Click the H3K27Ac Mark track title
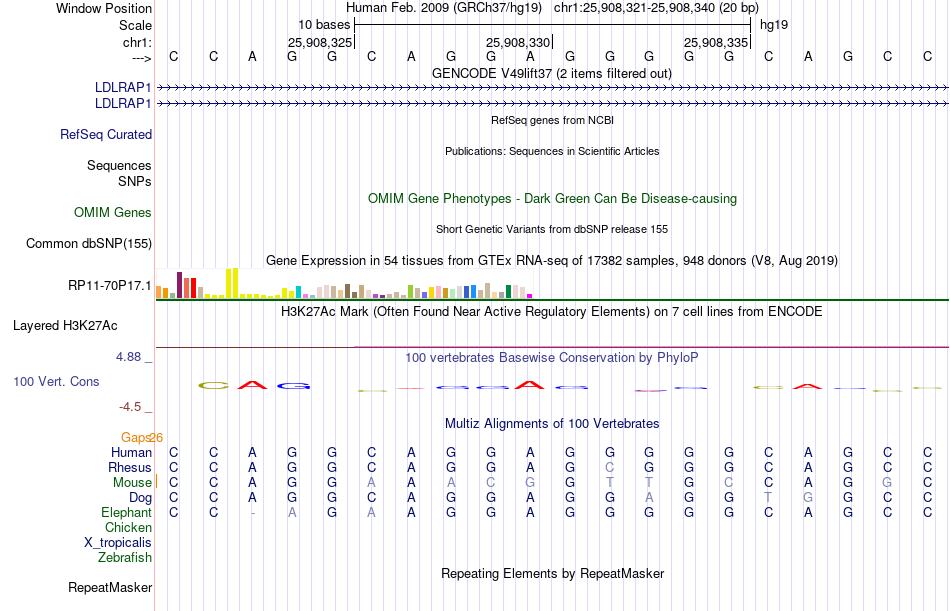The height and width of the screenshot is (611, 950). click(552, 312)
